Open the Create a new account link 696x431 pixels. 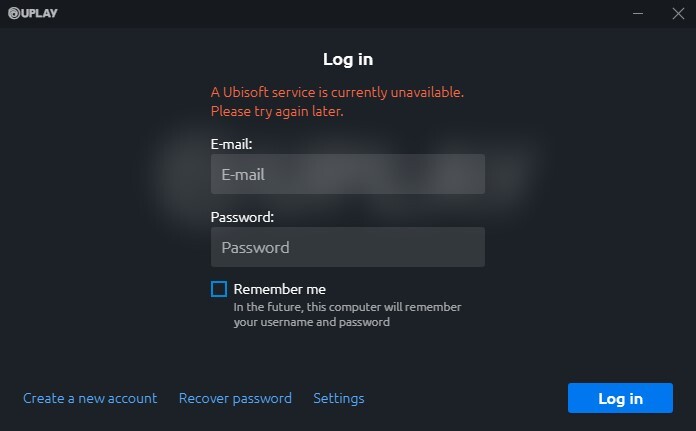(90, 398)
